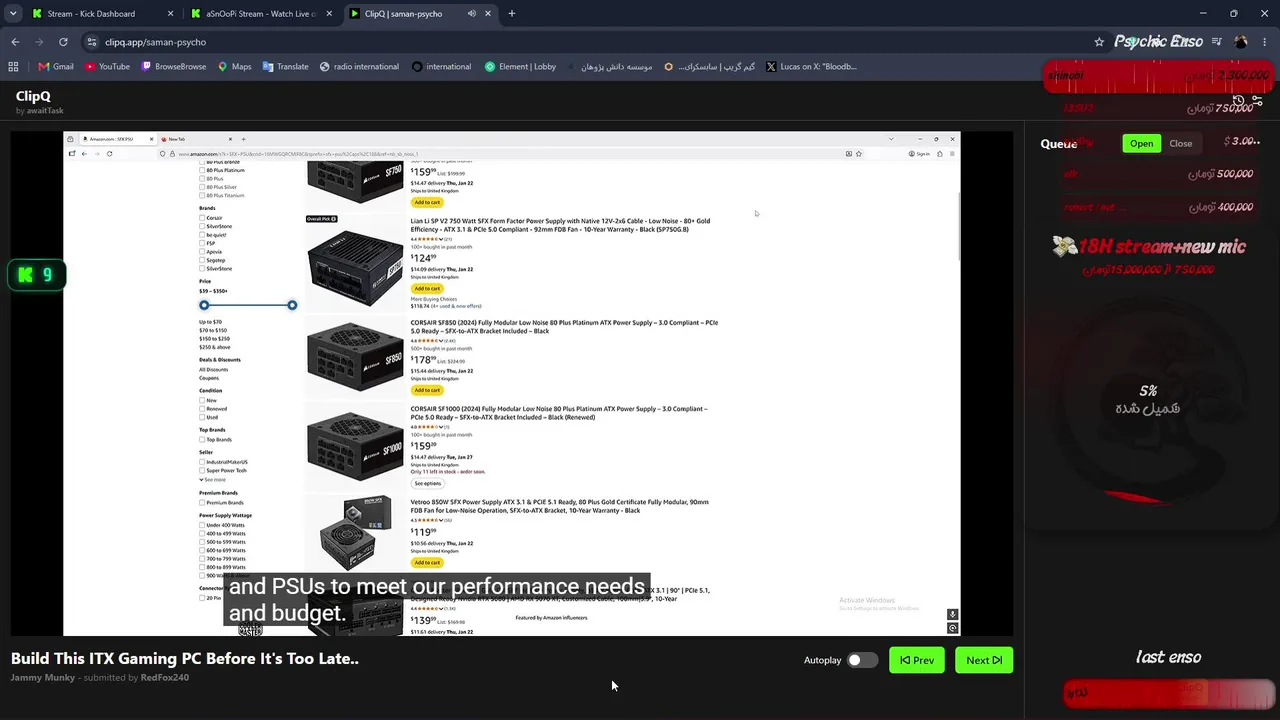
Task: Close the aSnOoPi Stream tab
Action: click(329, 14)
